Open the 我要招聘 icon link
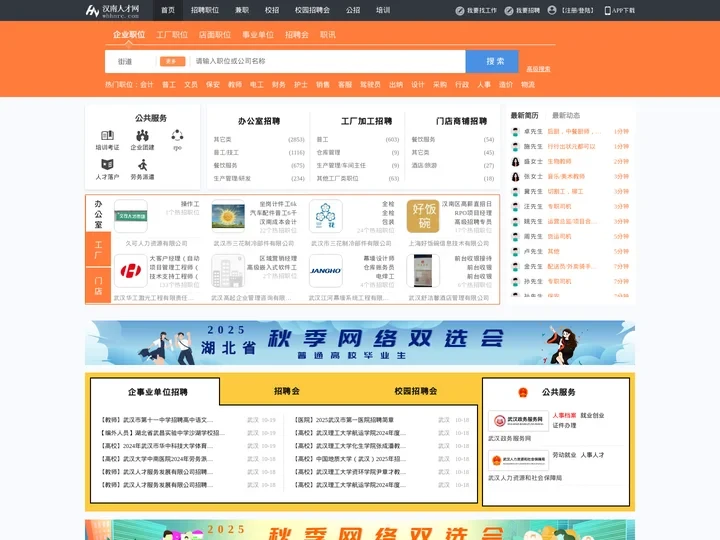 click(522, 11)
